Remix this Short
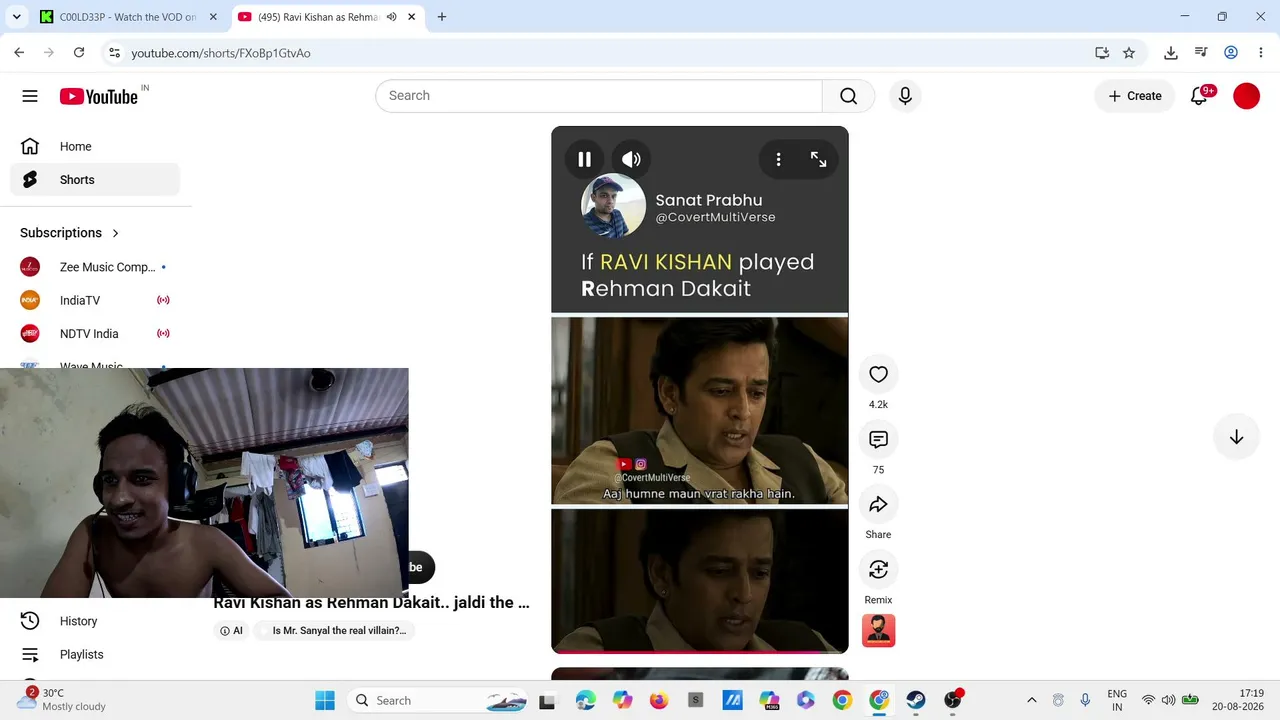 pyautogui.click(x=878, y=569)
